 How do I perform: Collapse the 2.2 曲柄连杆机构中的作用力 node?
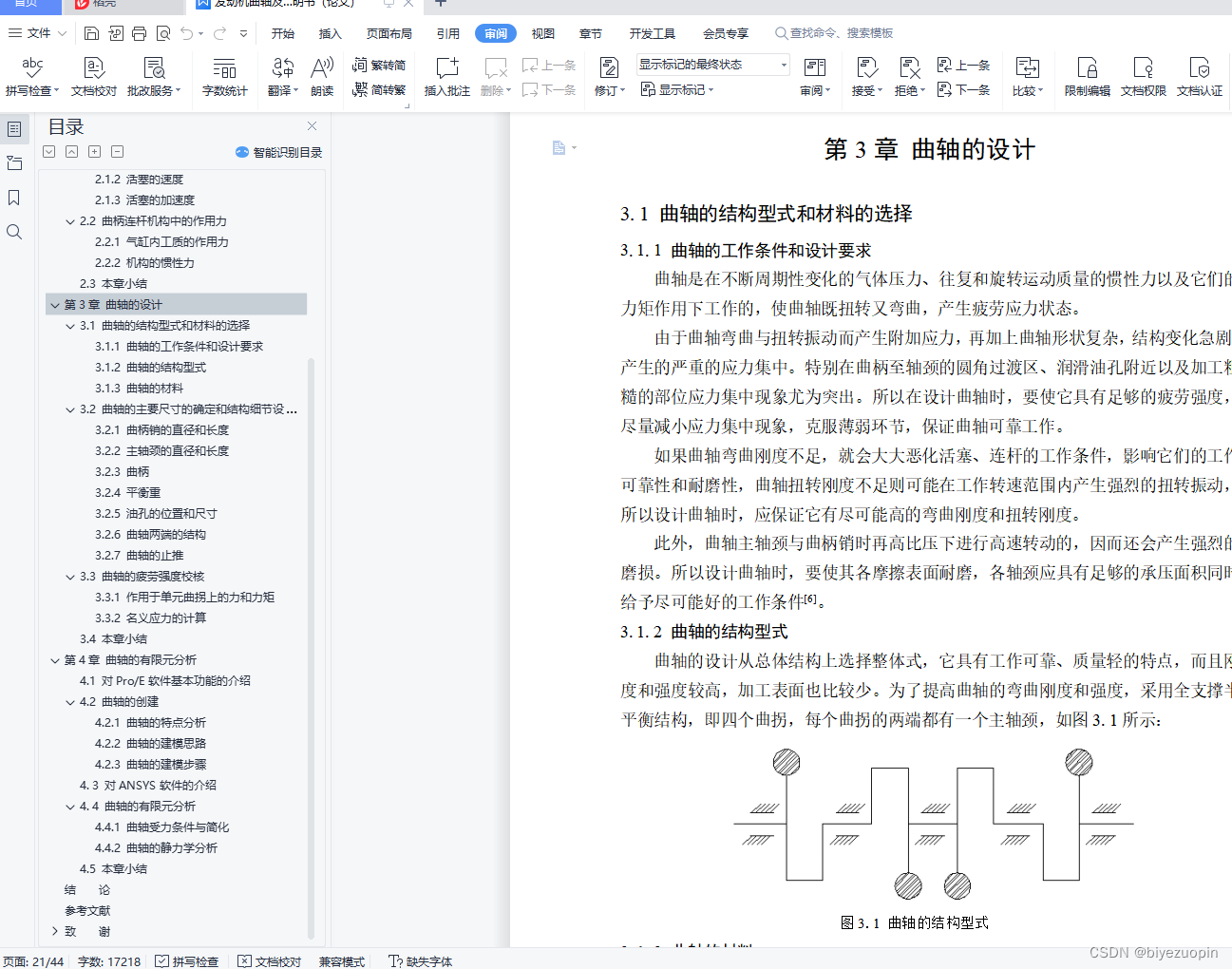(x=69, y=221)
